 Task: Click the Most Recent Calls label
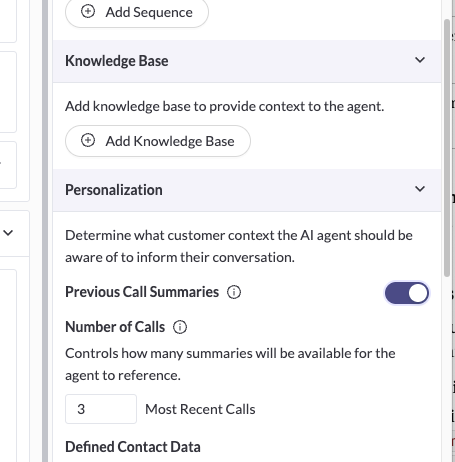click(200, 409)
